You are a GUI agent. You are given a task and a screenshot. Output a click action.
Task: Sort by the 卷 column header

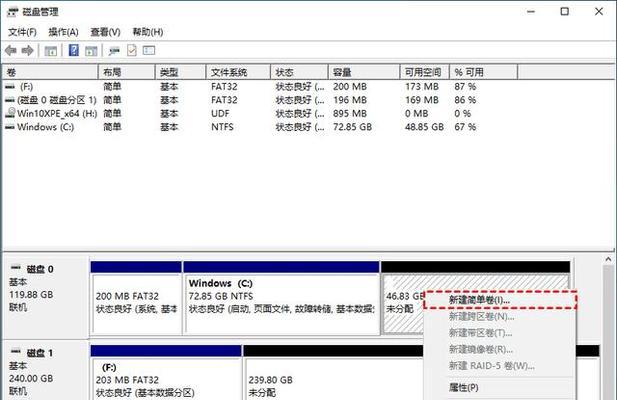(x=50, y=72)
